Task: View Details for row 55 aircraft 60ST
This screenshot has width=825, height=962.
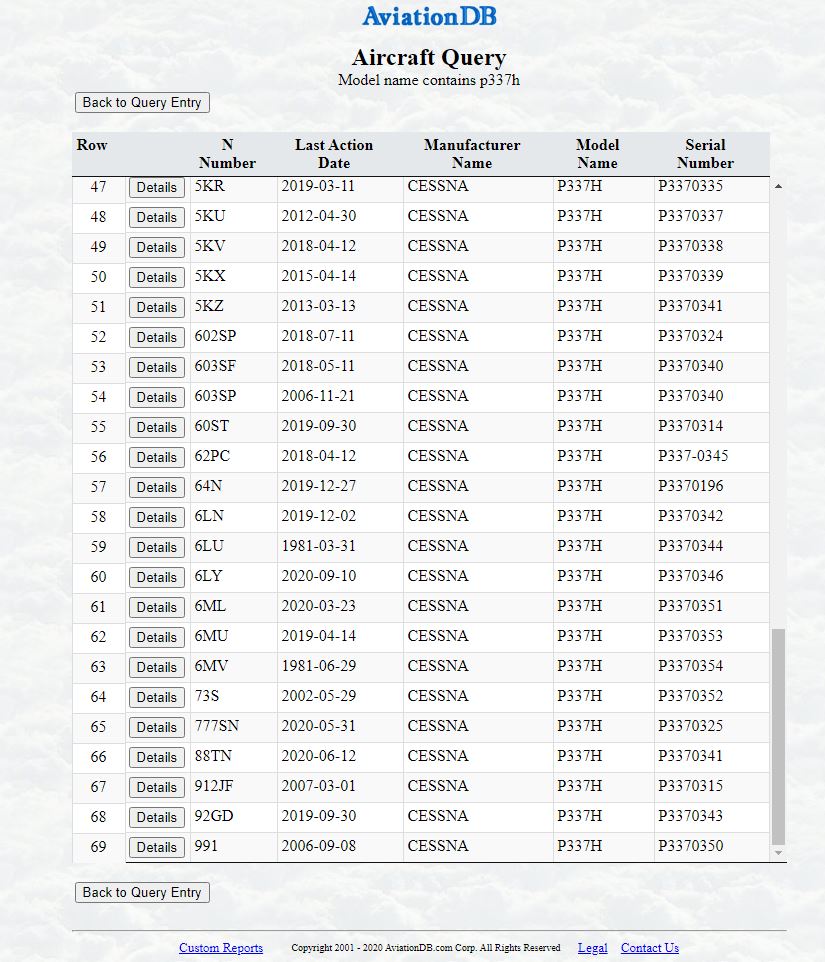Action: coord(157,427)
